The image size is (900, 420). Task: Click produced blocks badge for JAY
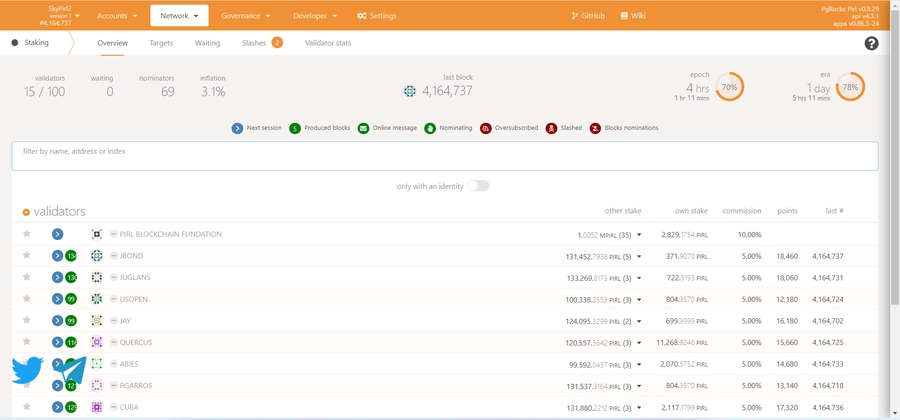[71, 321]
